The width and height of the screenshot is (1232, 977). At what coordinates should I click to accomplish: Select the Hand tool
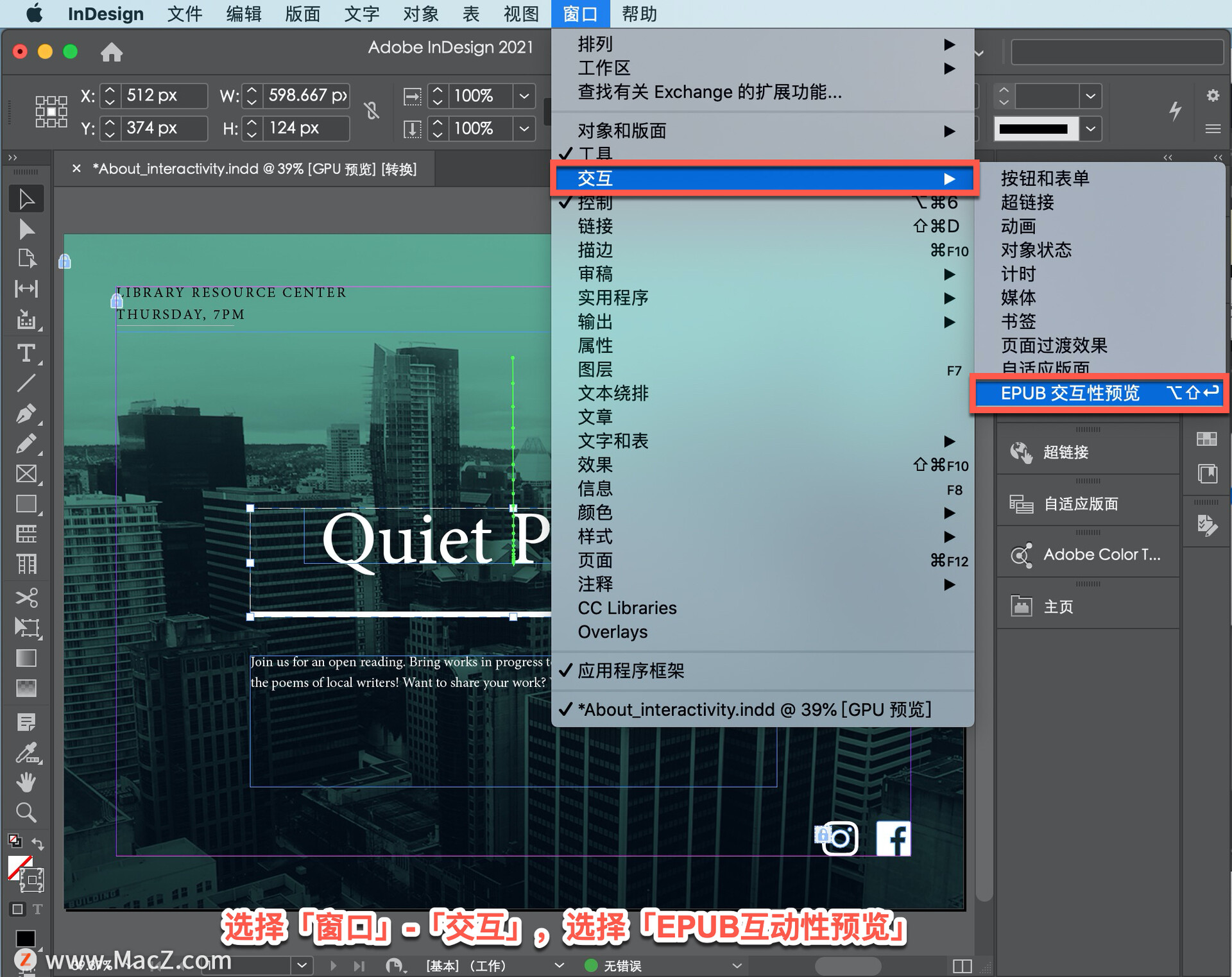pos(26,781)
